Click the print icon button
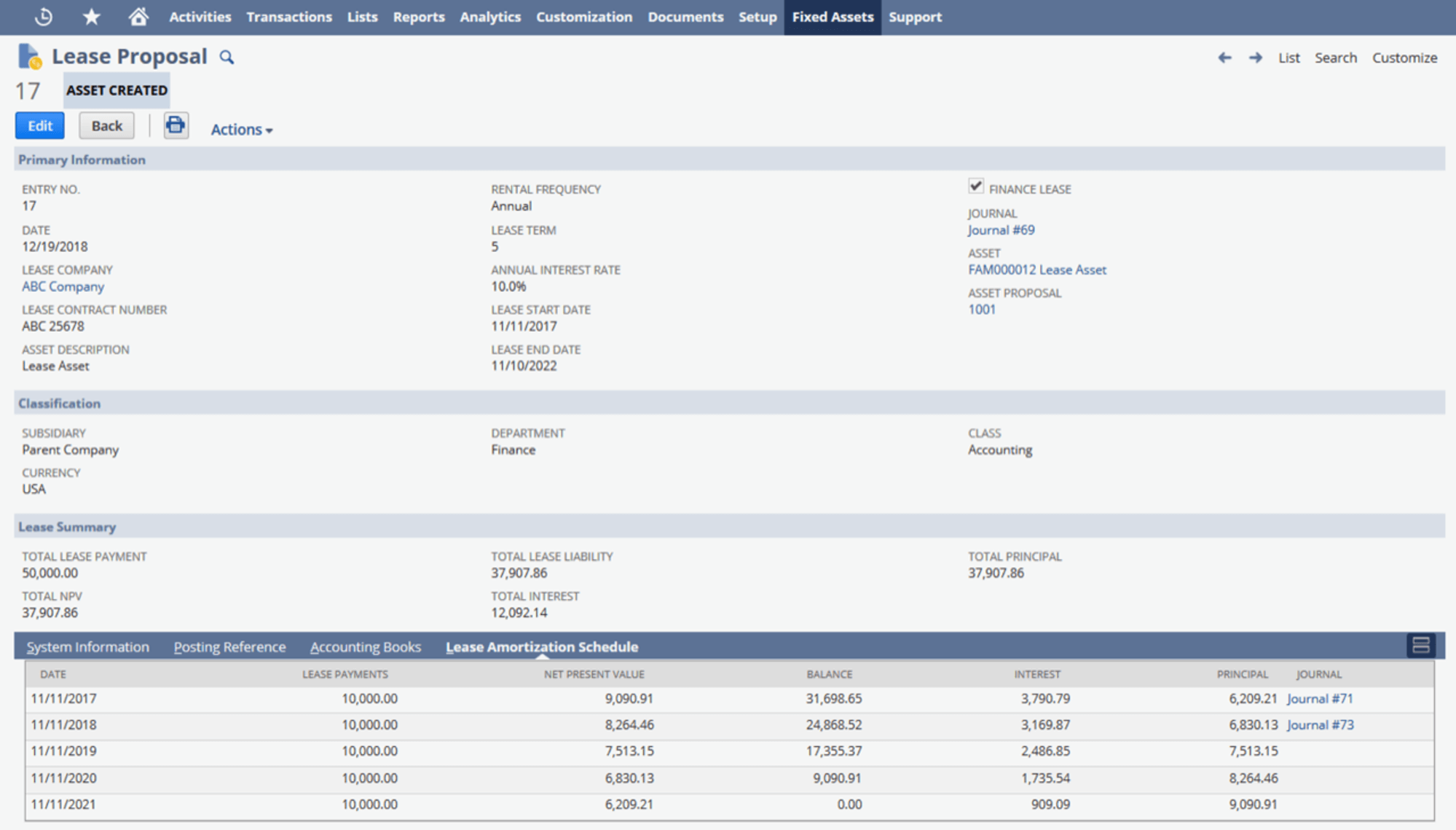Image resolution: width=1456 pixels, height=830 pixels. tap(176, 125)
